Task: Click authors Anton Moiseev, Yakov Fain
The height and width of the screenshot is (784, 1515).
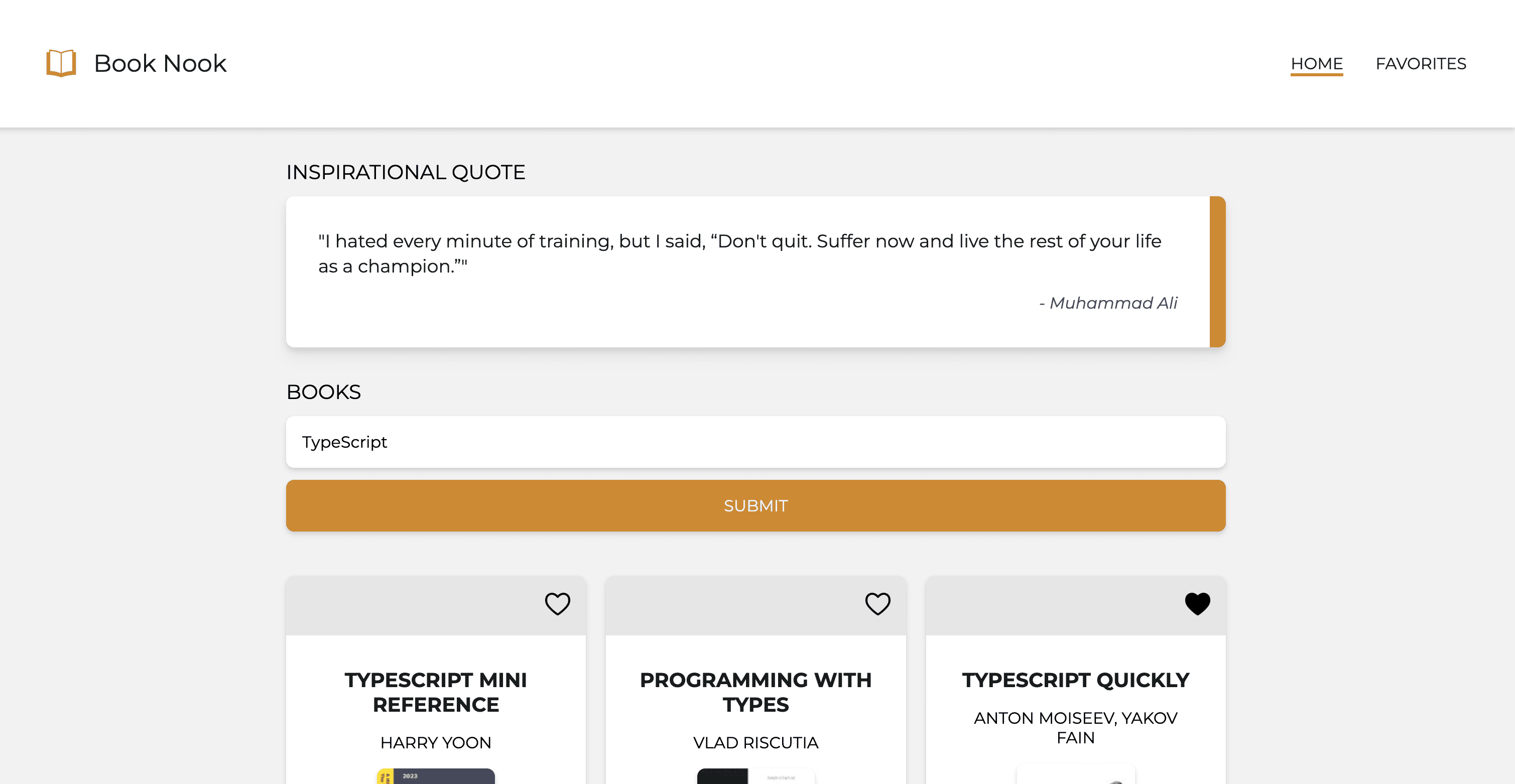Action: point(1075,728)
